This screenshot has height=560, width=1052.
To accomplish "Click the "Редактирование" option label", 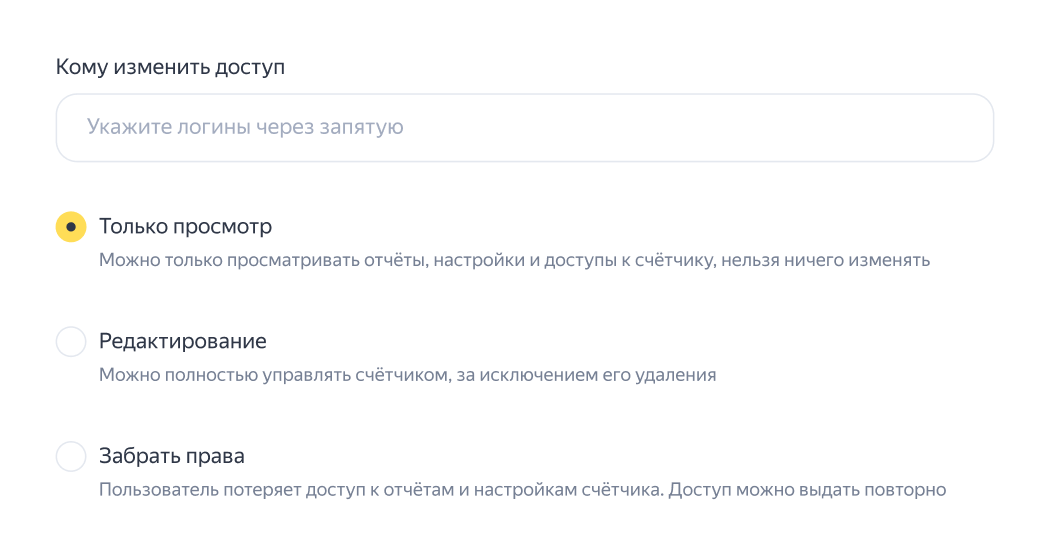I will pos(182,342).
